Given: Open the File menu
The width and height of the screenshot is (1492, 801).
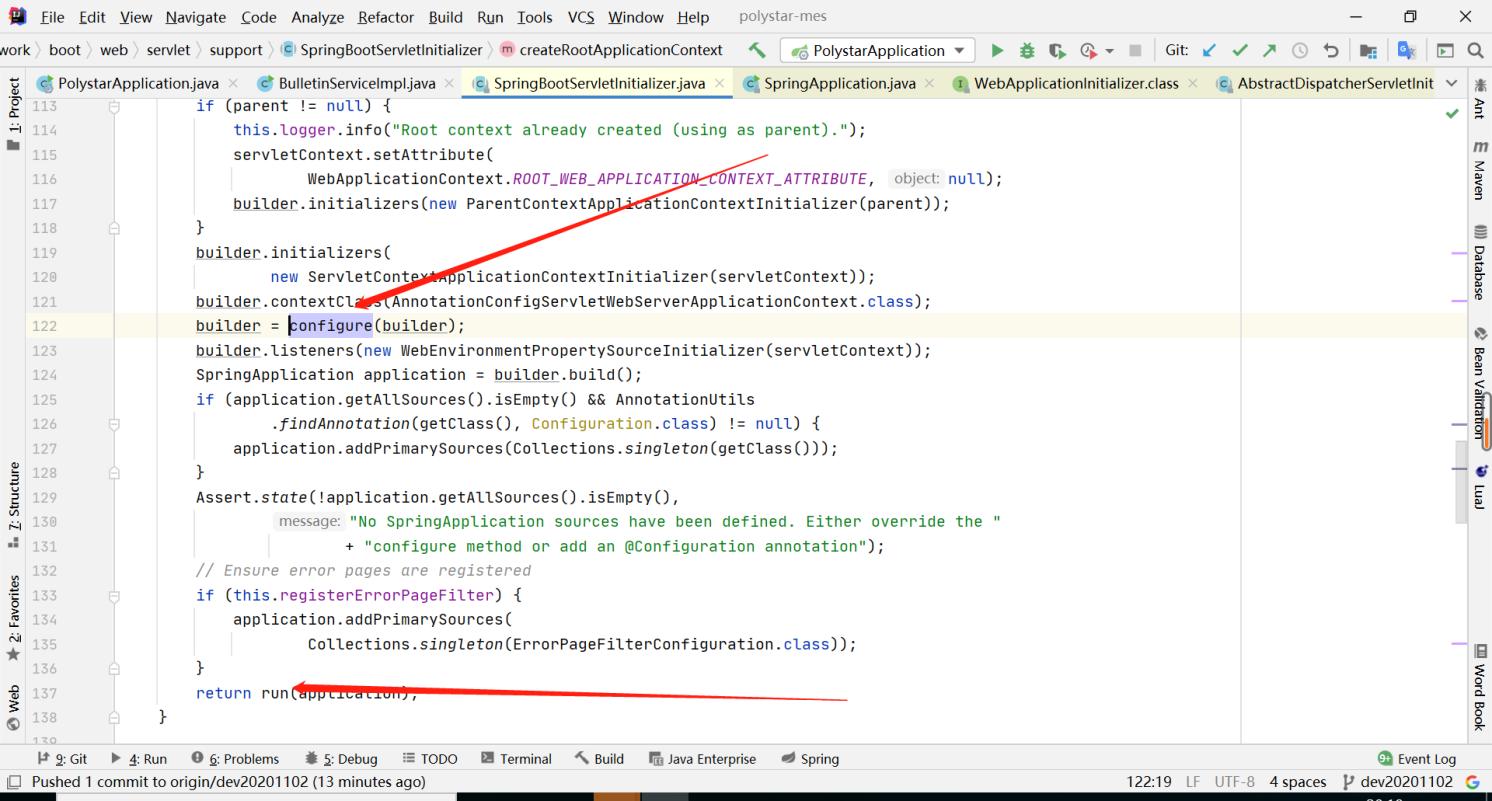Looking at the screenshot, I should coord(52,17).
